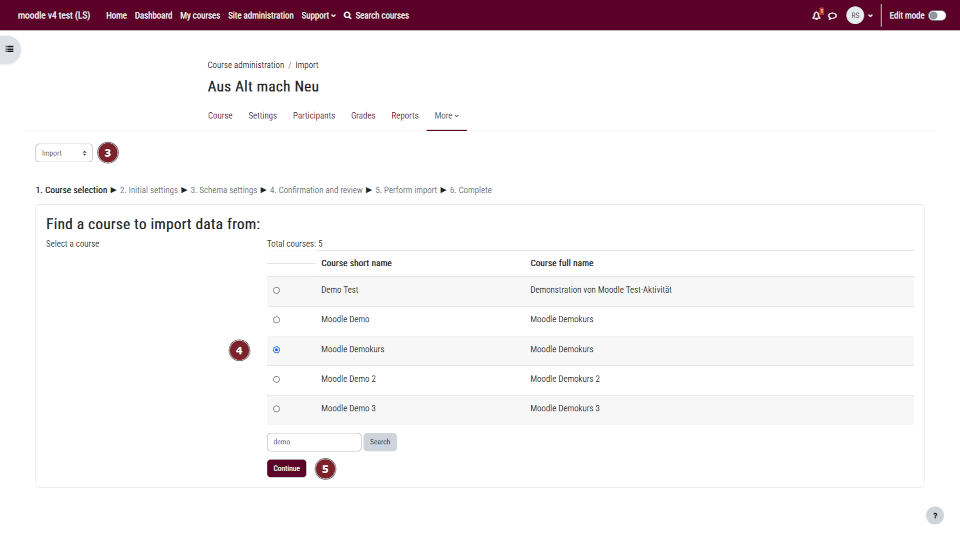Click the Course administration breadcrumb link
Screen dimensions: 960x540
tap(246, 65)
